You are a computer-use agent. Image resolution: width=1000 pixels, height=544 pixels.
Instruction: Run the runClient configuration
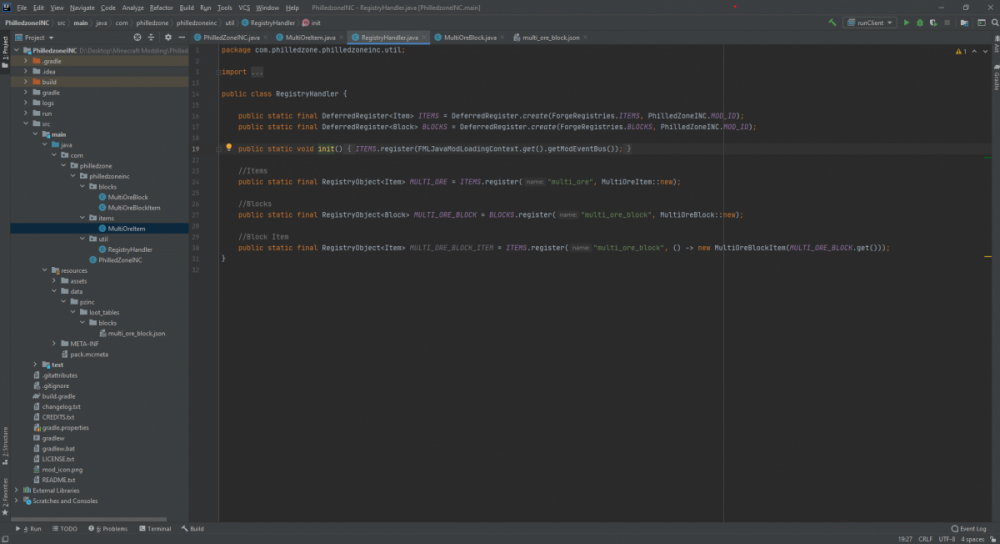coord(906,22)
